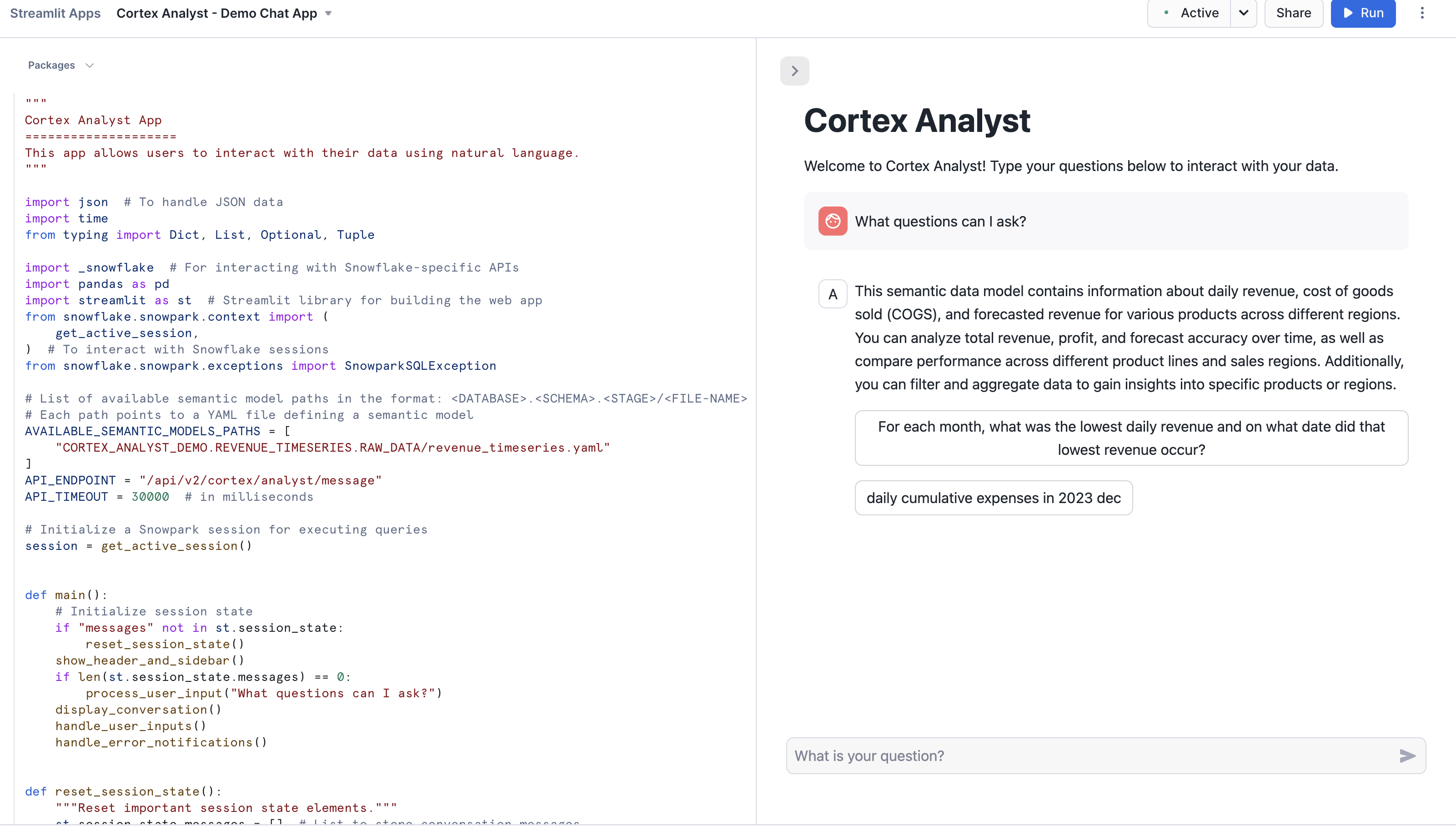Click the Share button
Image resolution: width=1456 pixels, height=826 pixels.
(x=1293, y=13)
